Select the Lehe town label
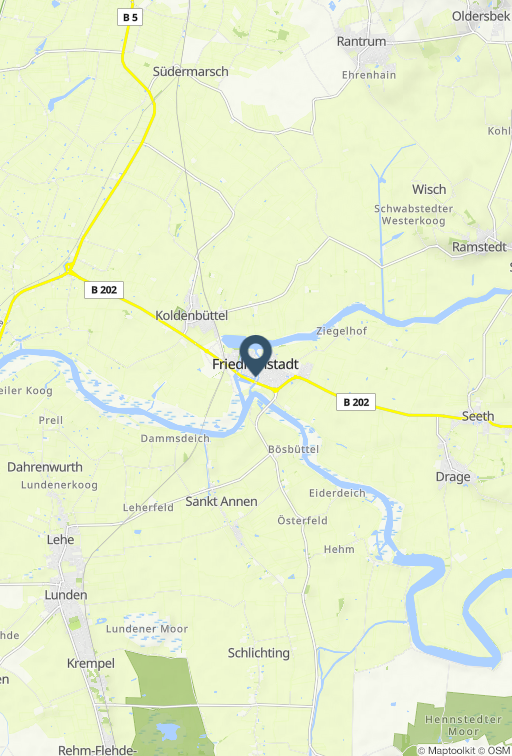This screenshot has height=756, width=512. (60, 540)
